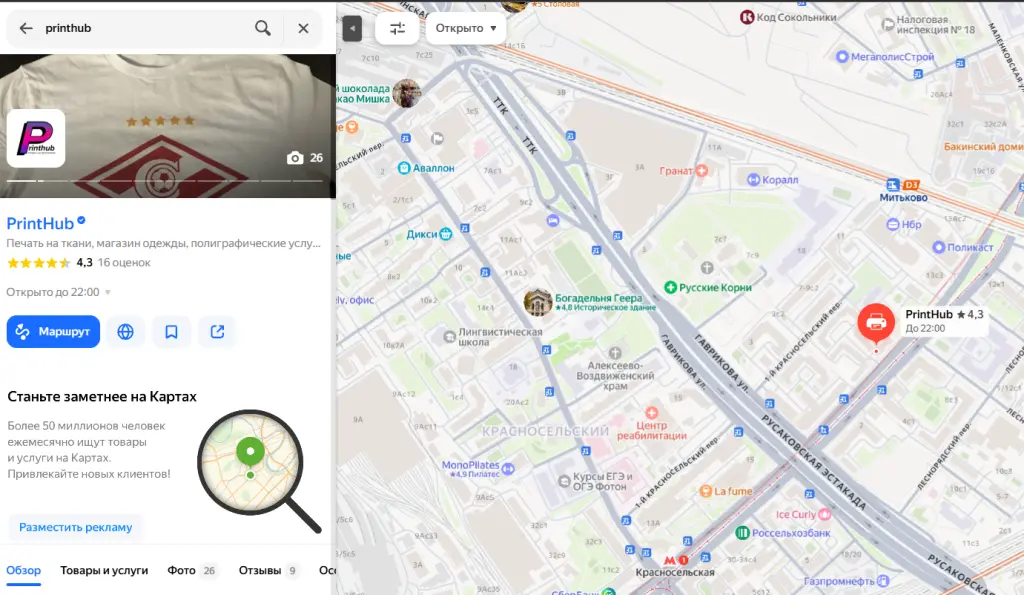
Task: Select the Ice Curly marker
Action: pyautogui.click(x=825, y=514)
